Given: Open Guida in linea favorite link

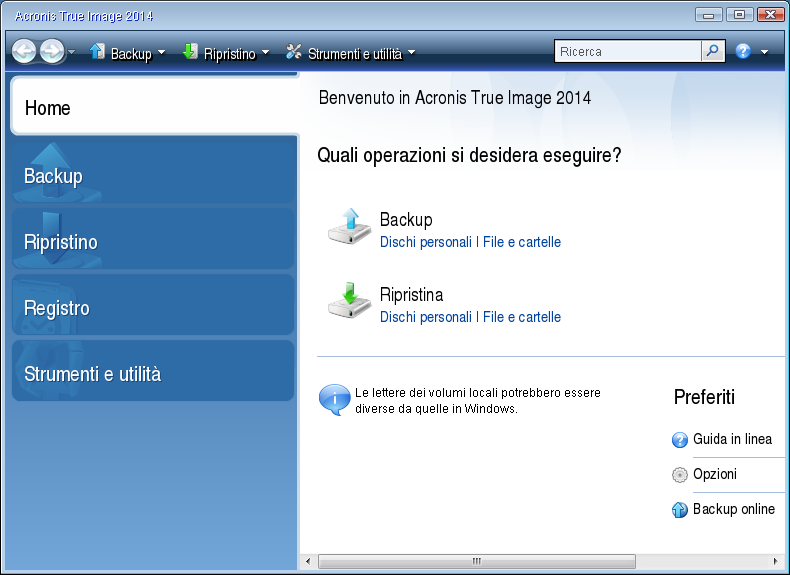Looking at the screenshot, I should point(732,439).
